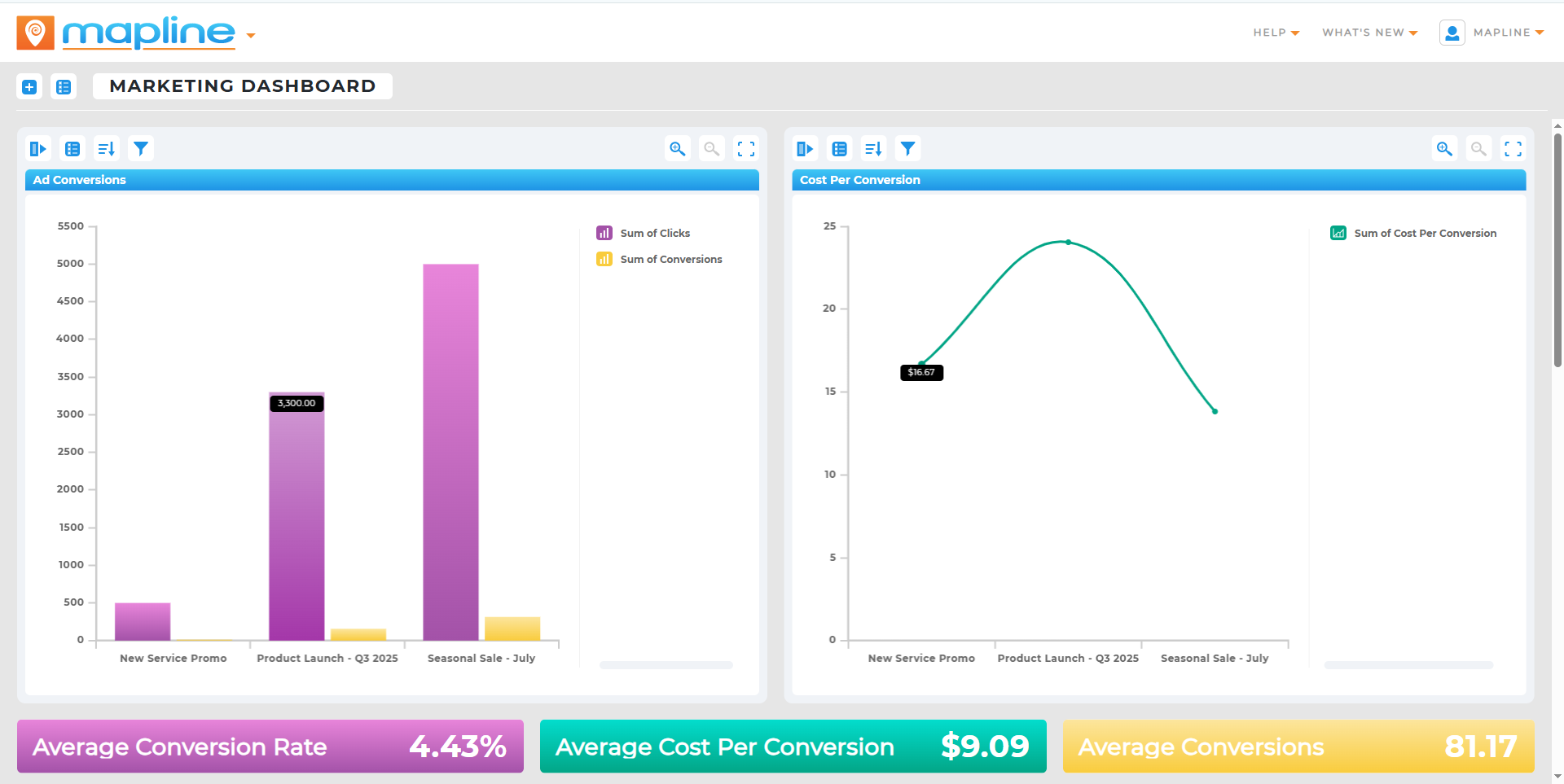Expand the Mapline logo dropdown arrow
Screen dimensions: 1564x784
pyautogui.click(x=251, y=36)
